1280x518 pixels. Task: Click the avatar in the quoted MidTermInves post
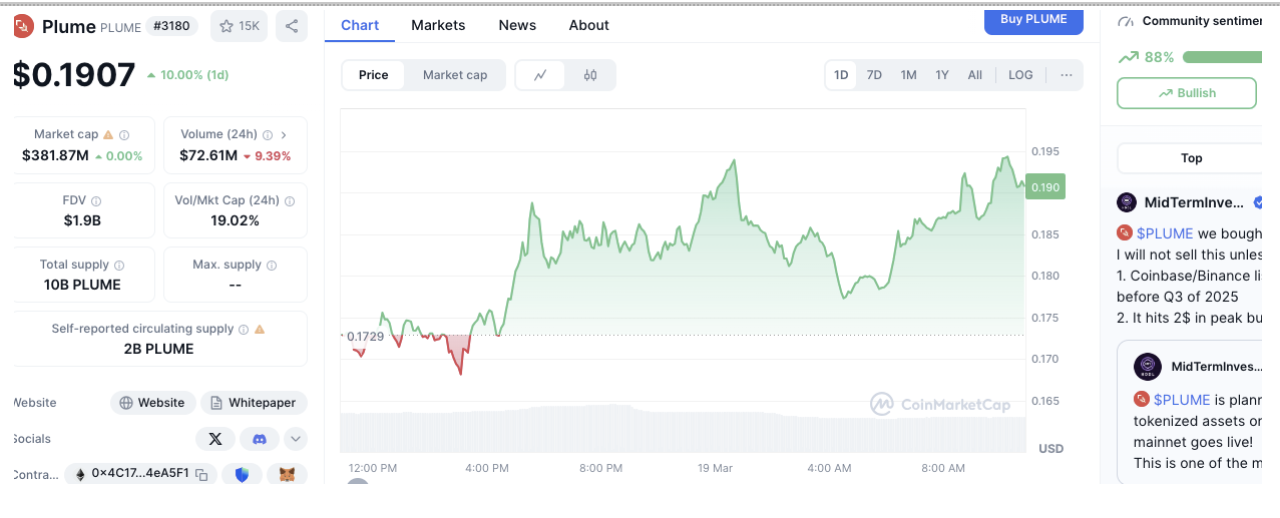coord(1147,366)
